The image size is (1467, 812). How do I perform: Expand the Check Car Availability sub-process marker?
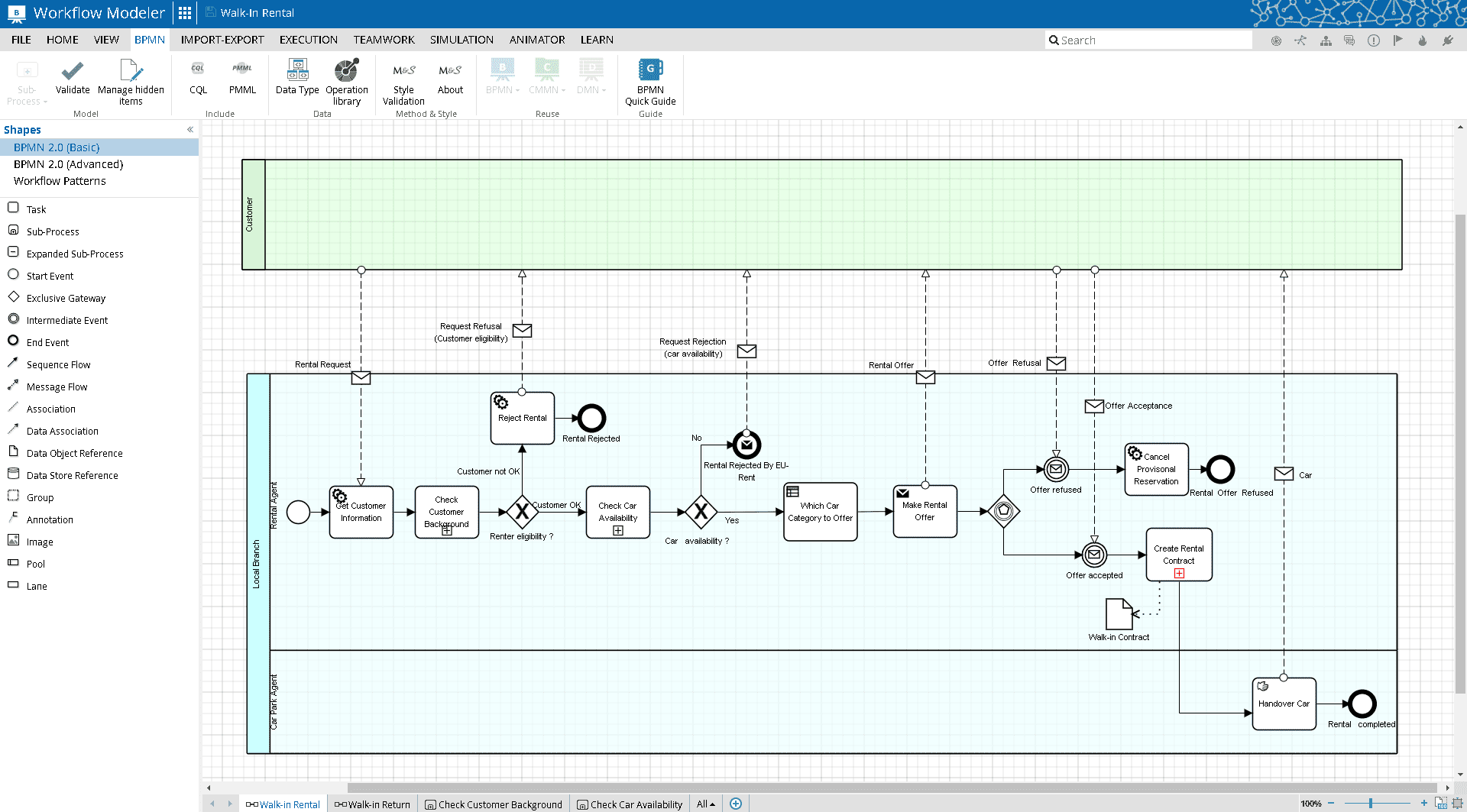pyautogui.click(x=618, y=530)
